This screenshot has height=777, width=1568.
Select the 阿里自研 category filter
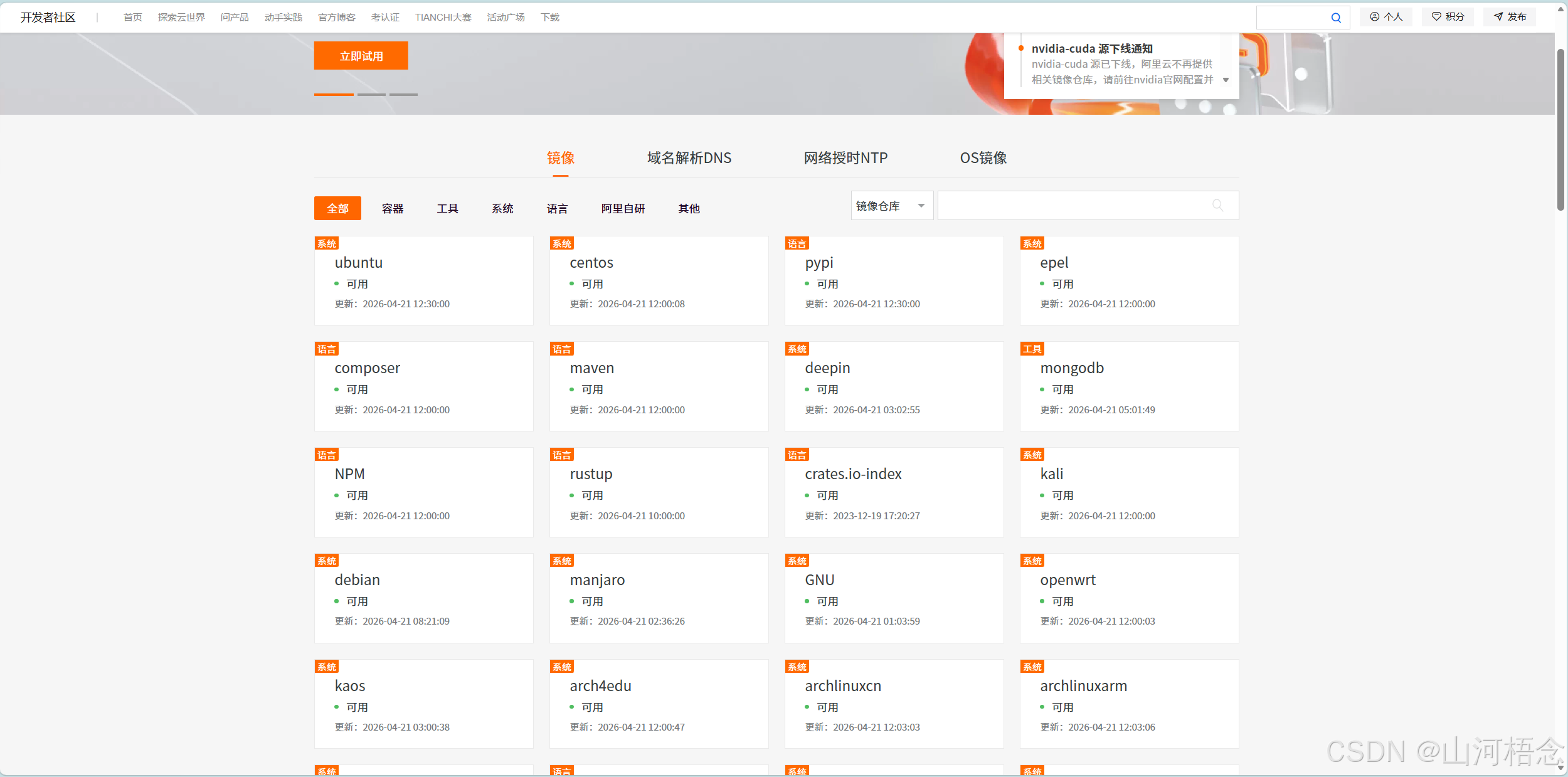623,208
